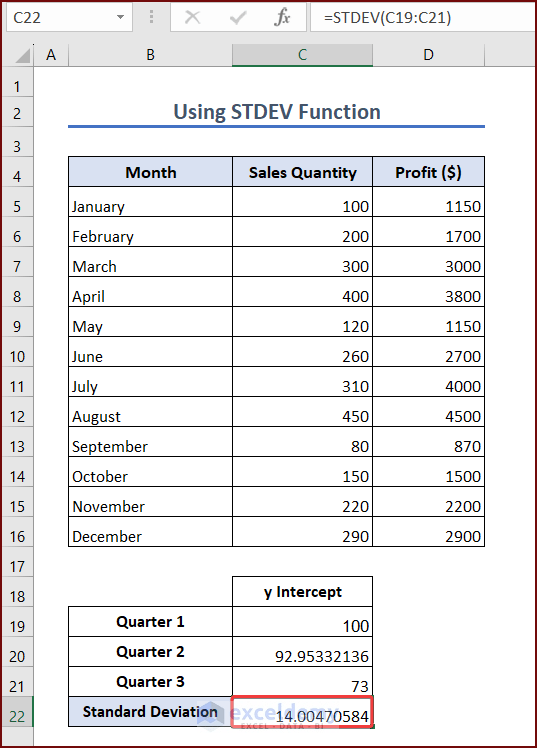537x748 pixels.
Task: Click the Enter checkmark formula icon
Action: (238, 18)
